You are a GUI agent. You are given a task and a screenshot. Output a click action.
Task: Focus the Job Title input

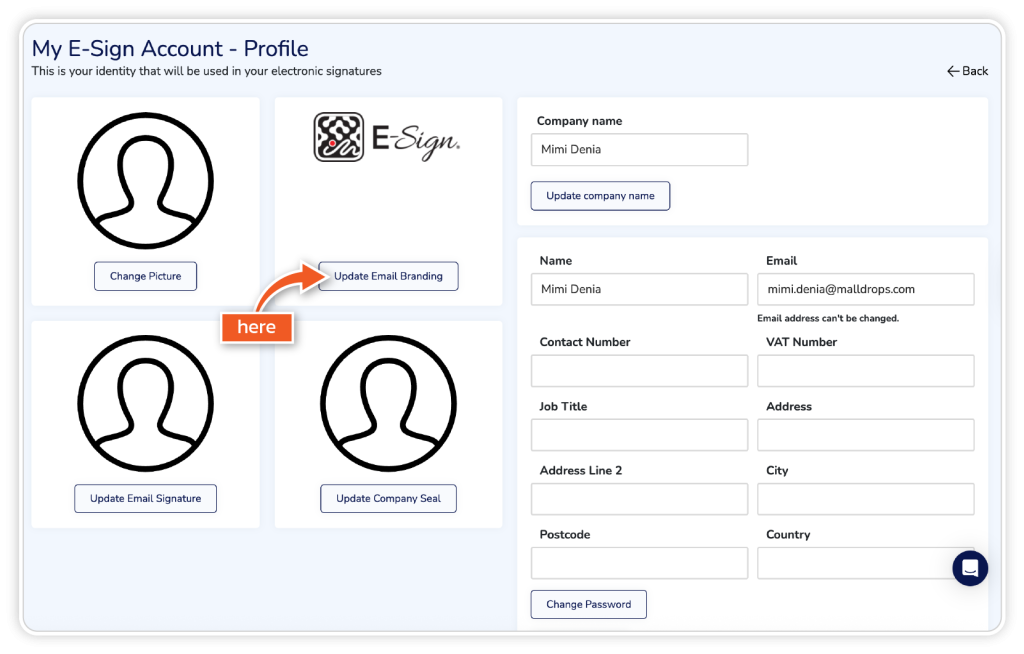coord(639,435)
